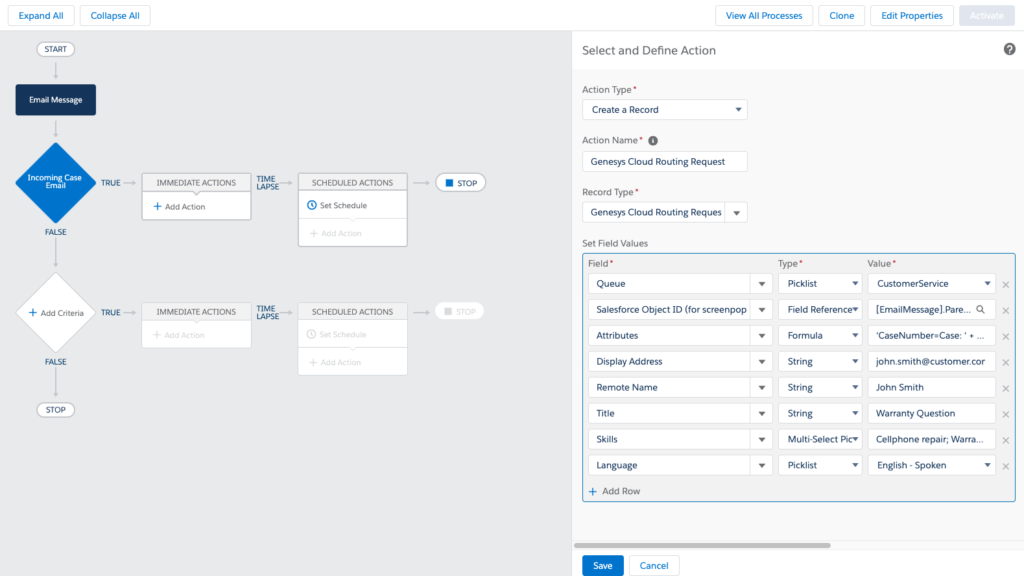Image resolution: width=1024 pixels, height=576 pixels.
Task: Open the Action Type dropdown showing Create a Record
Action: click(664, 109)
